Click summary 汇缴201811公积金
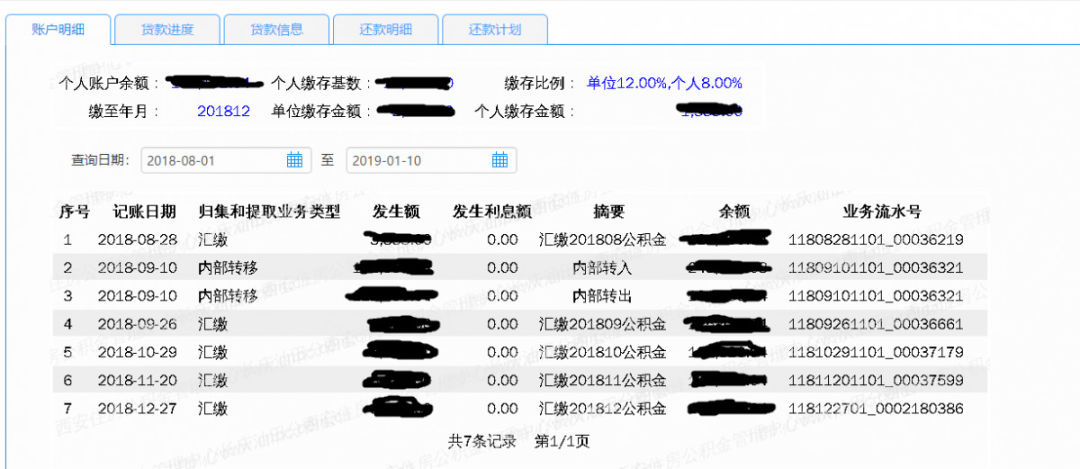The width and height of the screenshot is (1080, 469). pyautogui.click(x=603, y=381)
